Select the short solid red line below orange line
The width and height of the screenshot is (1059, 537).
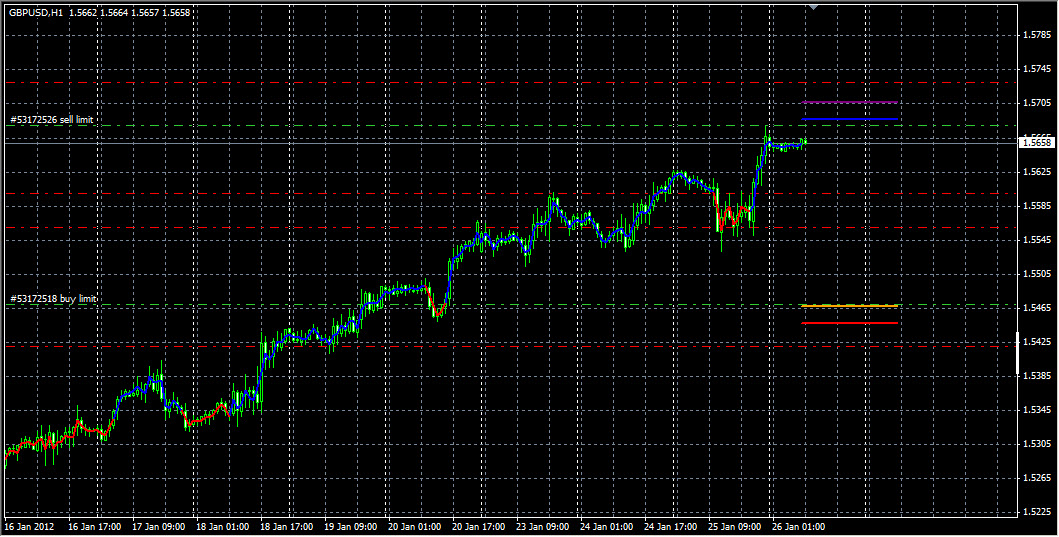pyautogui.click(x=849, y=323)
